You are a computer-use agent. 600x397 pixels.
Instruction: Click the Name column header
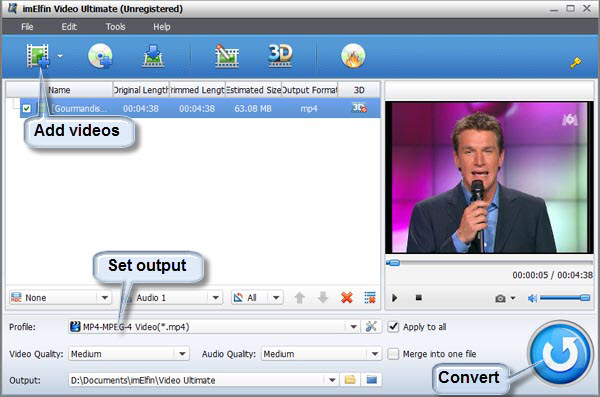(x=59, y=90)
